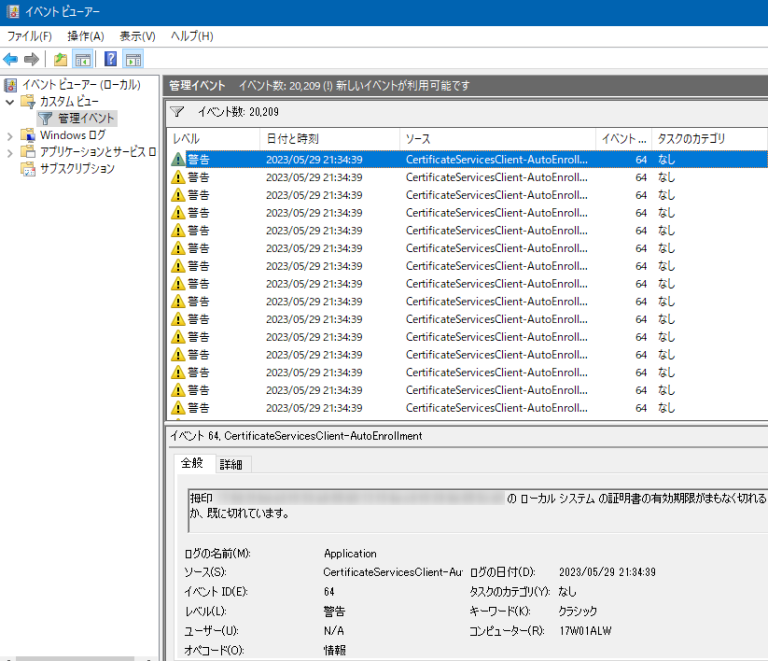768x661 pixels.
Task: Click the Event Viewer app icon in title bar
Action: click(11, 12)
